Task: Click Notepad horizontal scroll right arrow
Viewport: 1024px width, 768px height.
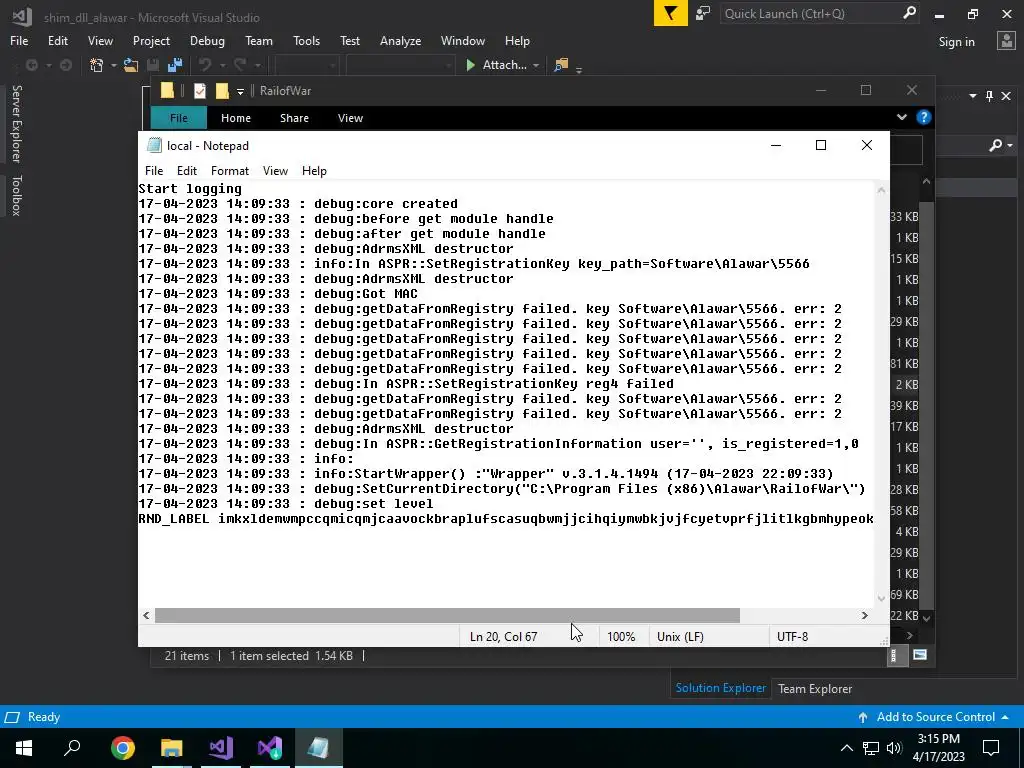Action: tap(865, 615)
